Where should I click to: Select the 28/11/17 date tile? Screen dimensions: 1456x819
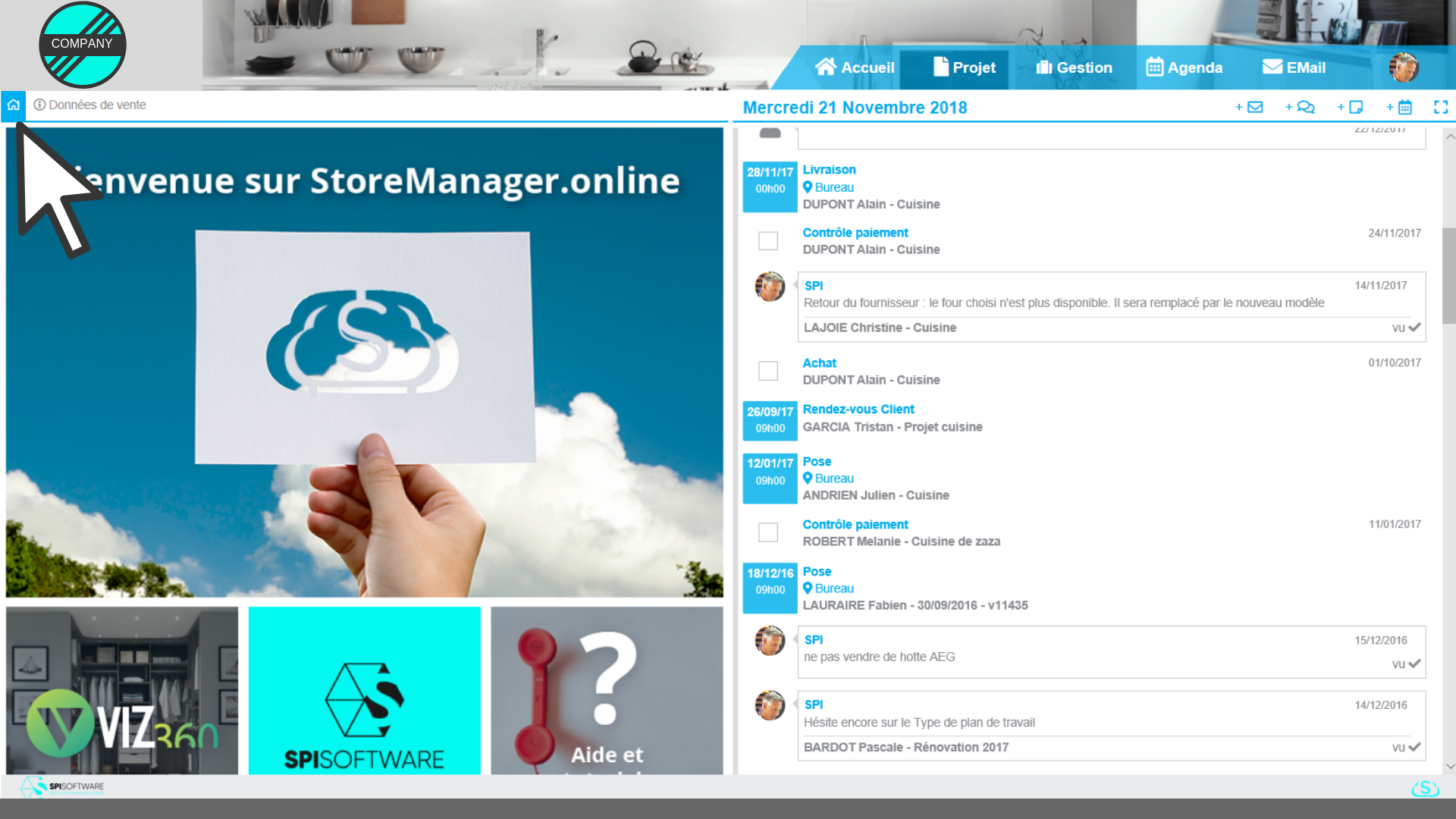[x=770, y=187]
